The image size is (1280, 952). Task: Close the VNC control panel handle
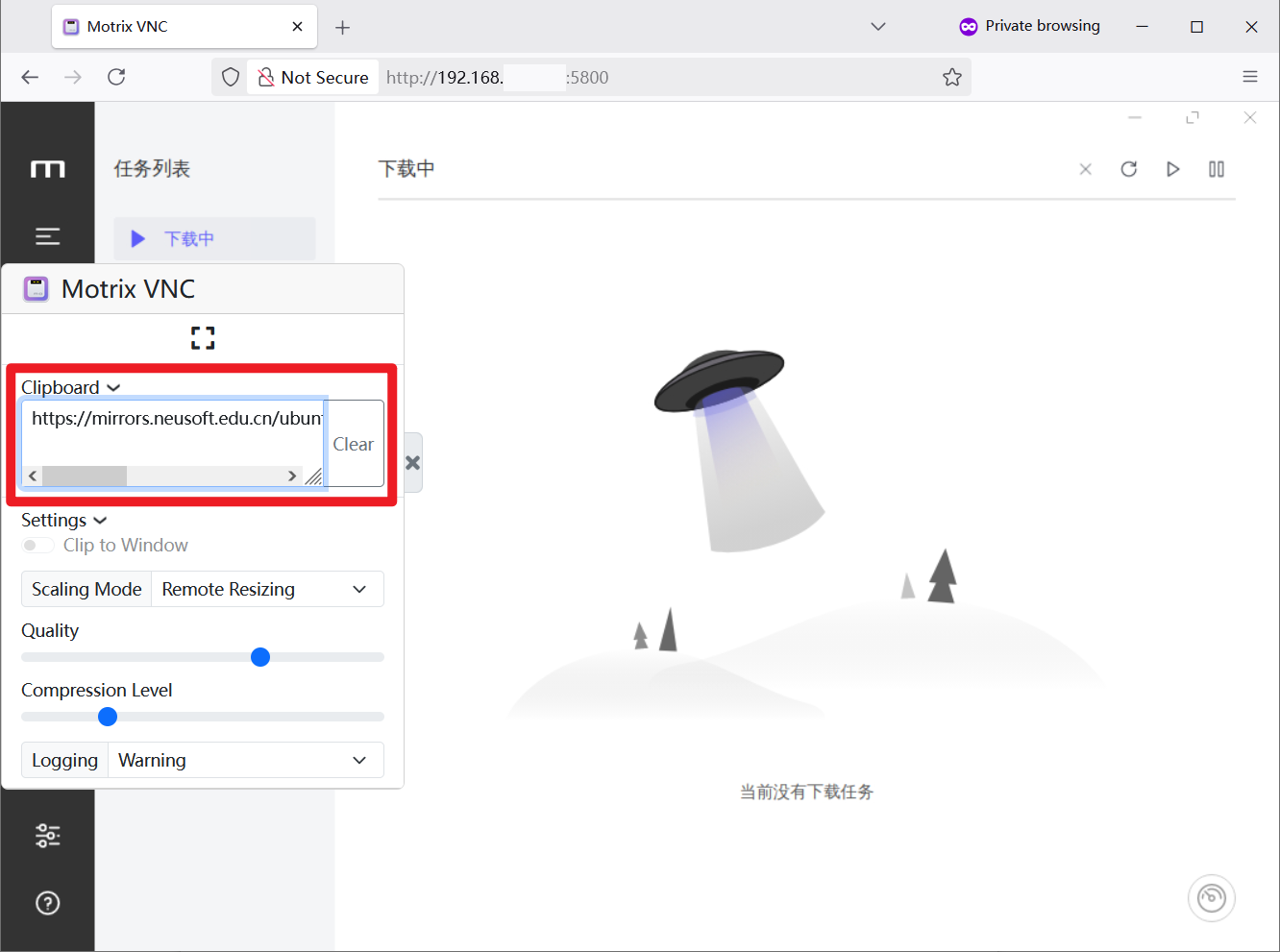pos(413,463)
